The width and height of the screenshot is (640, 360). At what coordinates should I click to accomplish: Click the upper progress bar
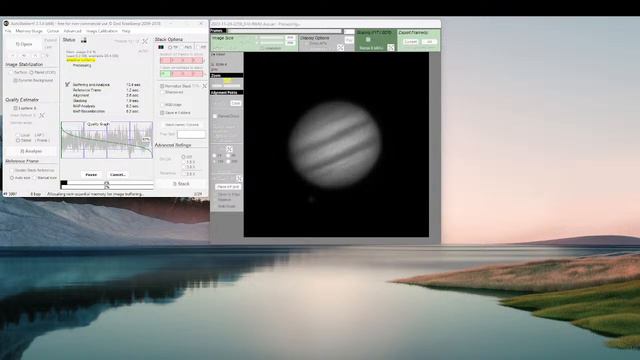[107, 183]
